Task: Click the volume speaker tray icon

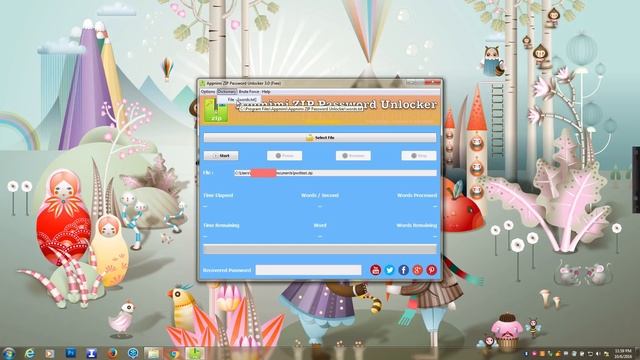Action: point(598,353)
